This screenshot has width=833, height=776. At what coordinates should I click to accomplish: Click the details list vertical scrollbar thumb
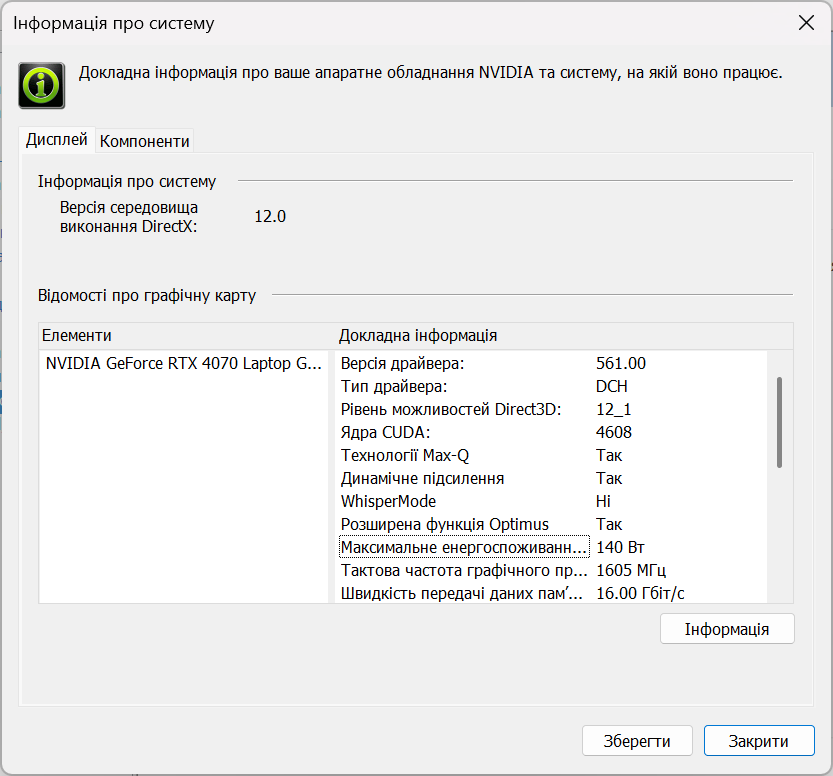(779, 422)
